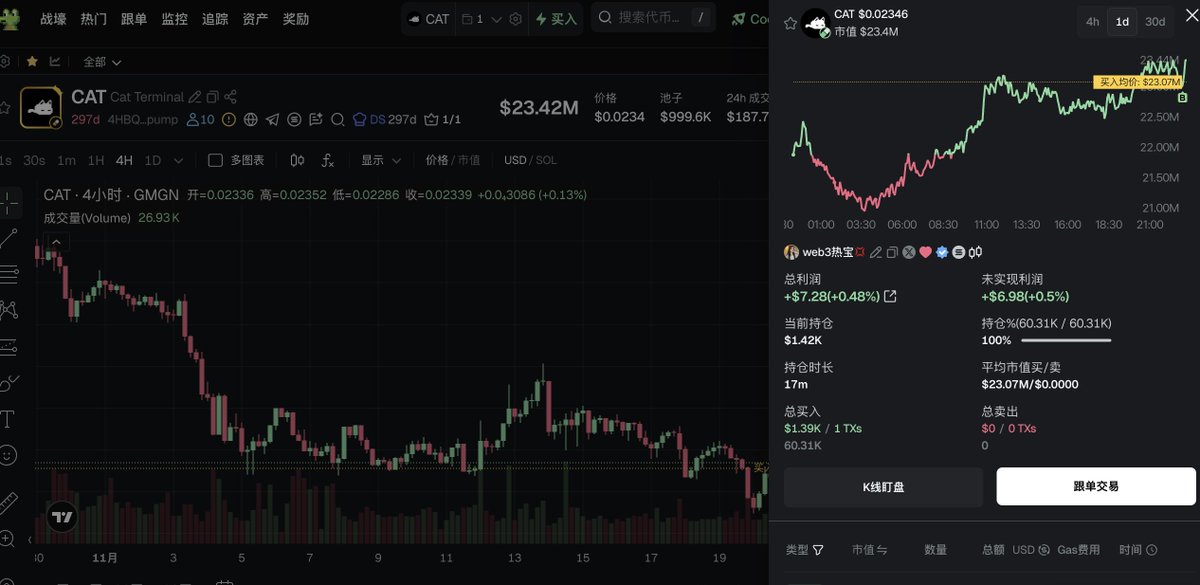Screen dimensions: 1200x585
Task: Open the 全部 filter dropdown
Action: point(102,62)
